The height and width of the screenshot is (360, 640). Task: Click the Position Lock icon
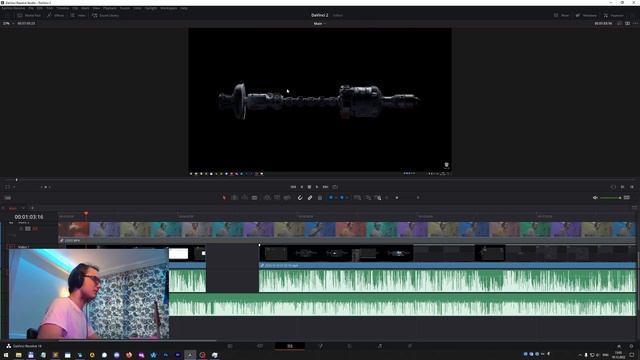[320, 198]
